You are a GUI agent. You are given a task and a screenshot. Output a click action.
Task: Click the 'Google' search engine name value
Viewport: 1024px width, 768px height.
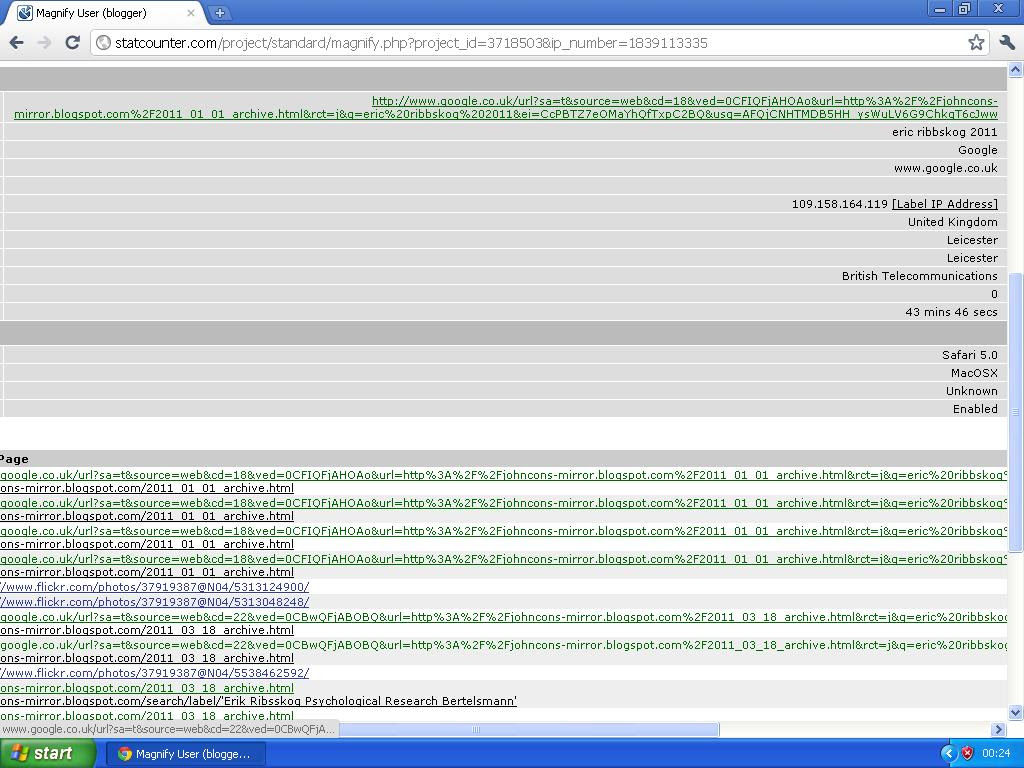coord(977,150)
